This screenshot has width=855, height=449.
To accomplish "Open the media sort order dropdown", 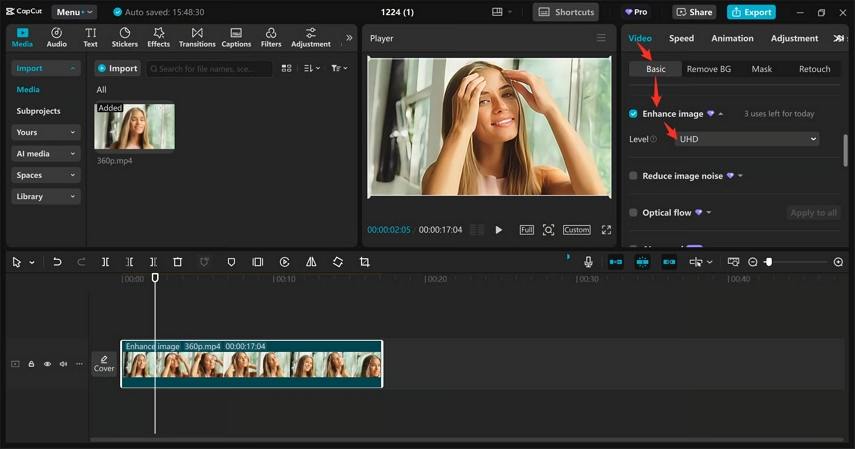I will click(x=312, y=68).
